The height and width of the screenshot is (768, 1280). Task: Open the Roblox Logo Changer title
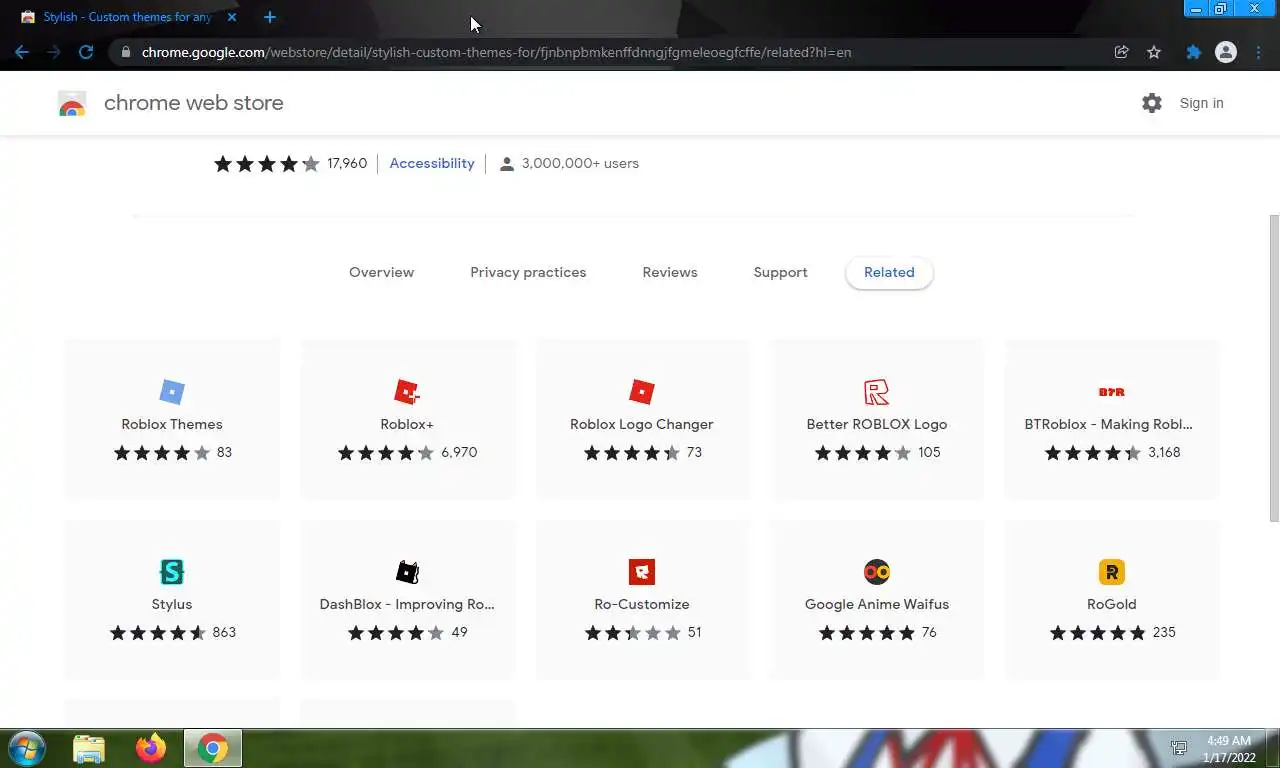642,424
